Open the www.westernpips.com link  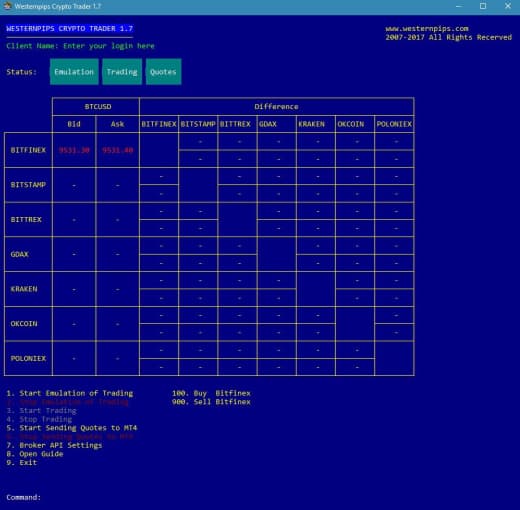[x=427, y=29]
